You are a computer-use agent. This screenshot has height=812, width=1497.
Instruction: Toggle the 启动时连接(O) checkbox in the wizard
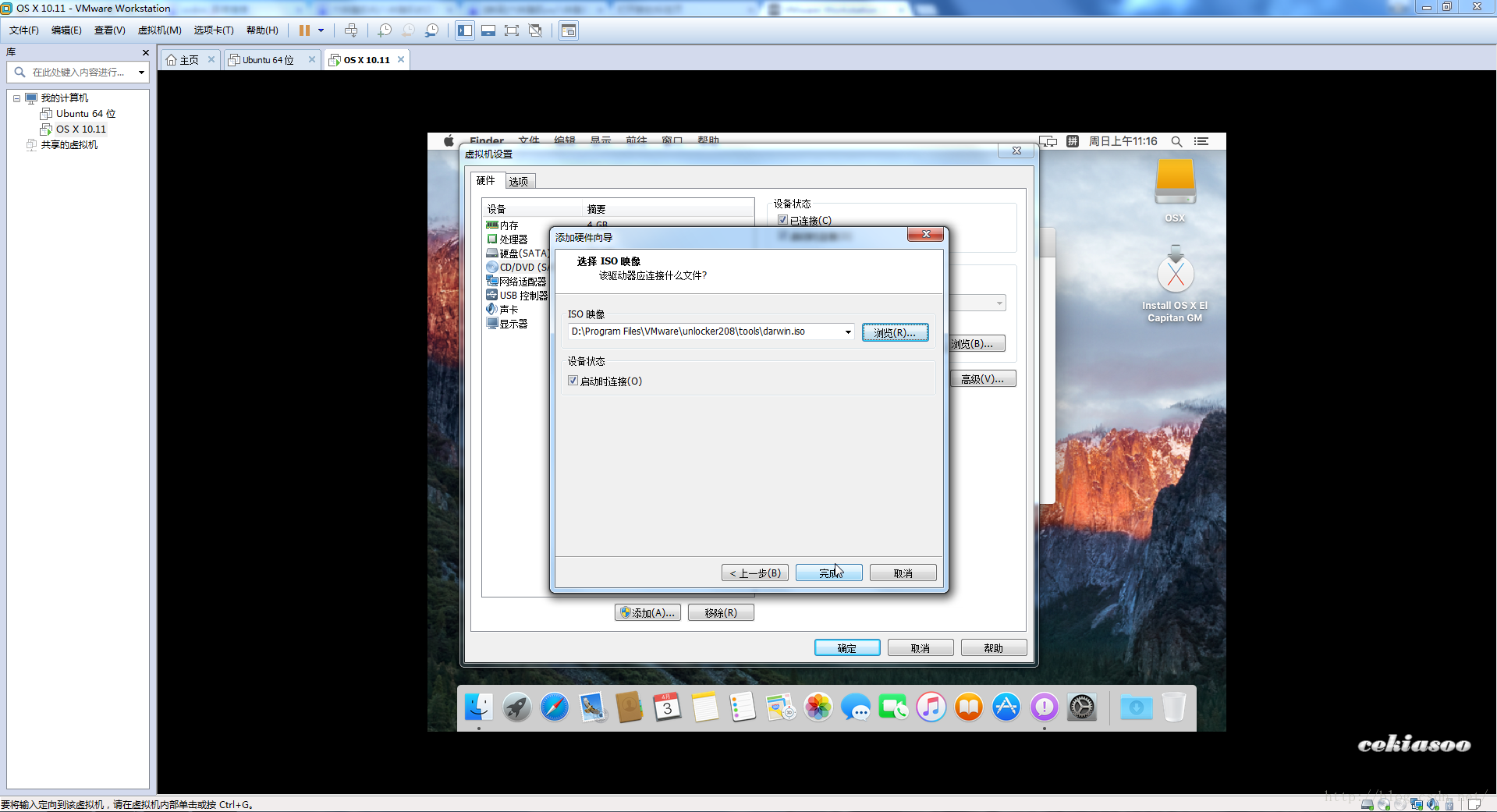pos(573,381)
